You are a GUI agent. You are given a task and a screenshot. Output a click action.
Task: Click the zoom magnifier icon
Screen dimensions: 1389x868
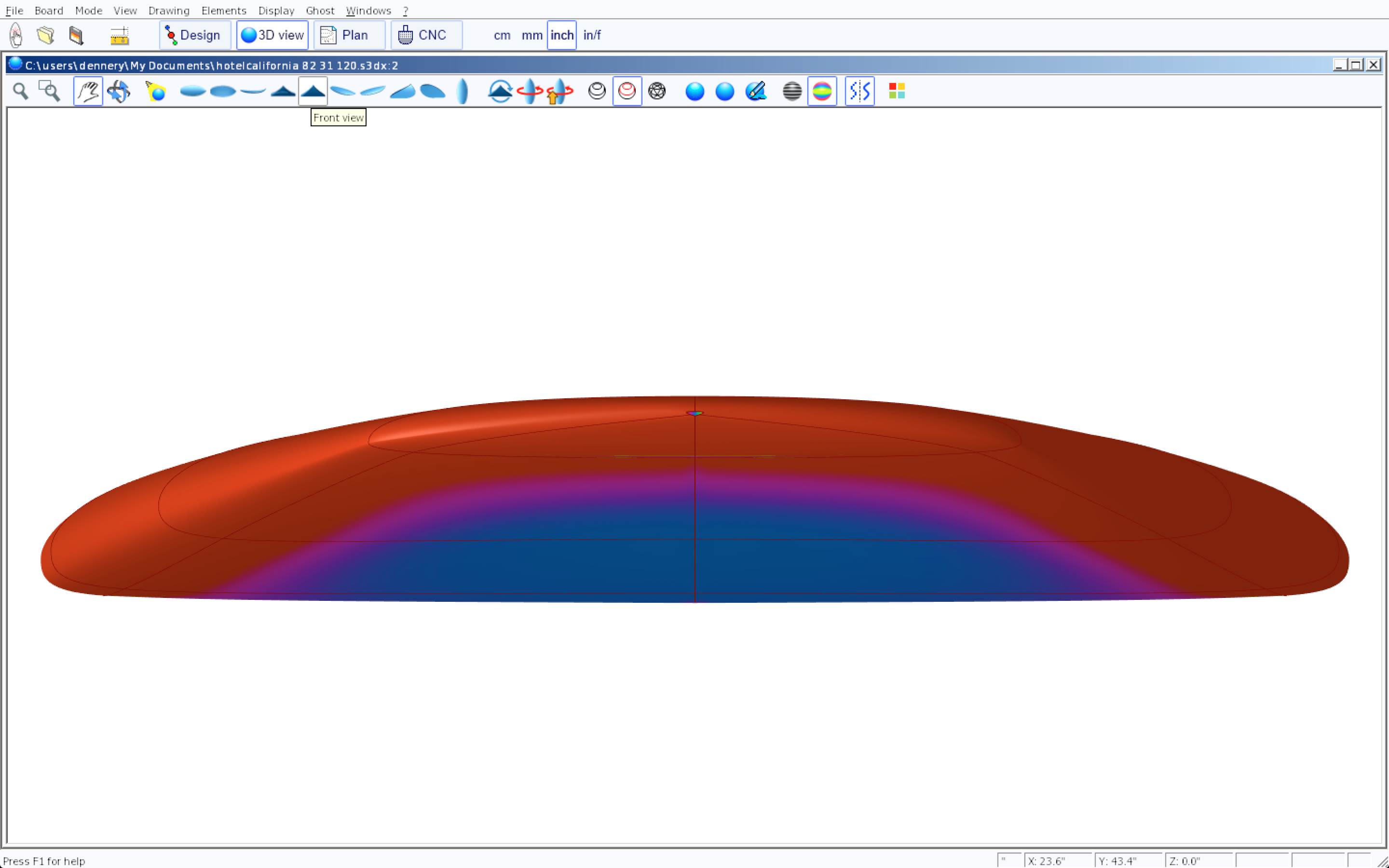tap(21, 91)
